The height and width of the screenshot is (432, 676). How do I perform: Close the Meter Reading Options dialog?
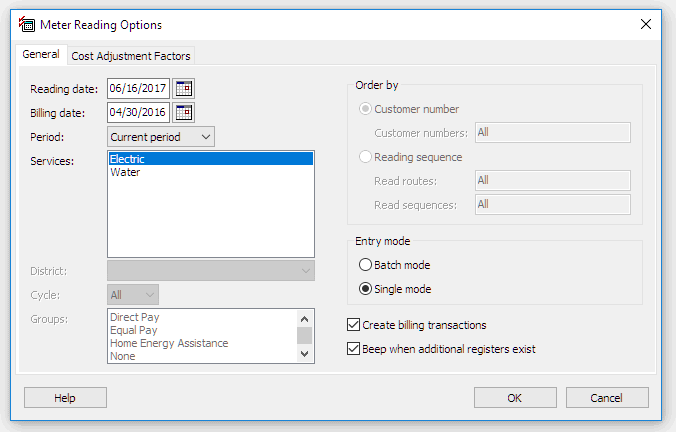(x=645, y=24)
